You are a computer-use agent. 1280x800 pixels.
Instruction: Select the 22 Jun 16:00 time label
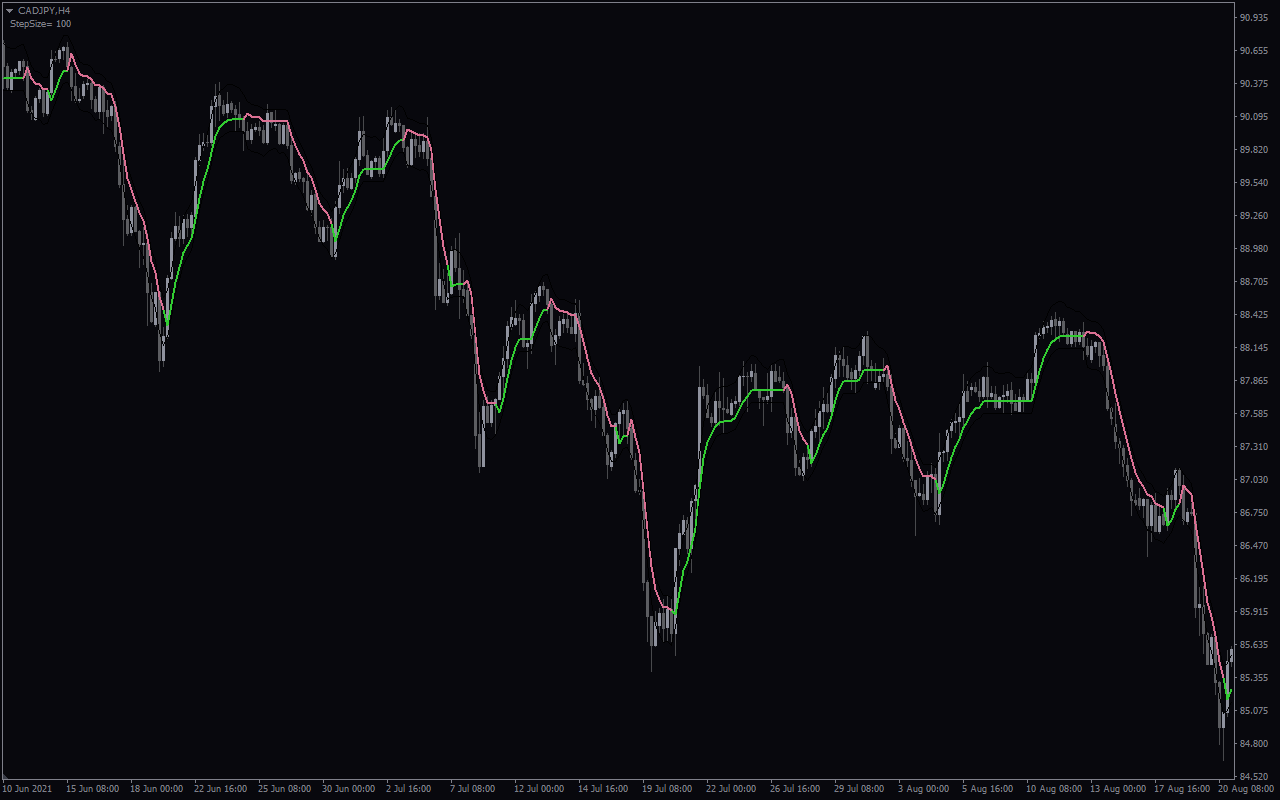[x=221, y=789]
